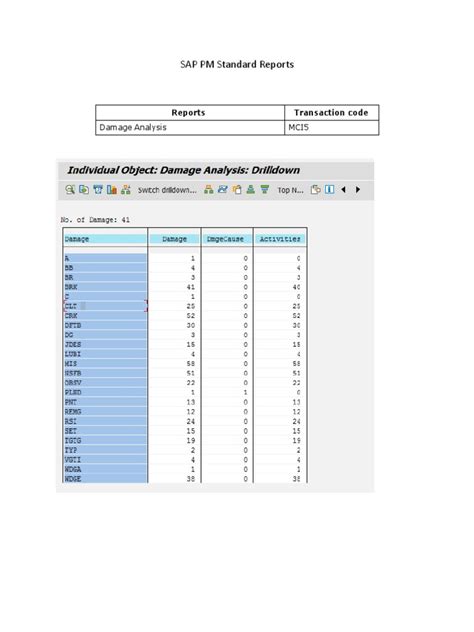Click the right arrow next key figures icon
The width and height of the screenshot is (474, 632).
[358, 189]
